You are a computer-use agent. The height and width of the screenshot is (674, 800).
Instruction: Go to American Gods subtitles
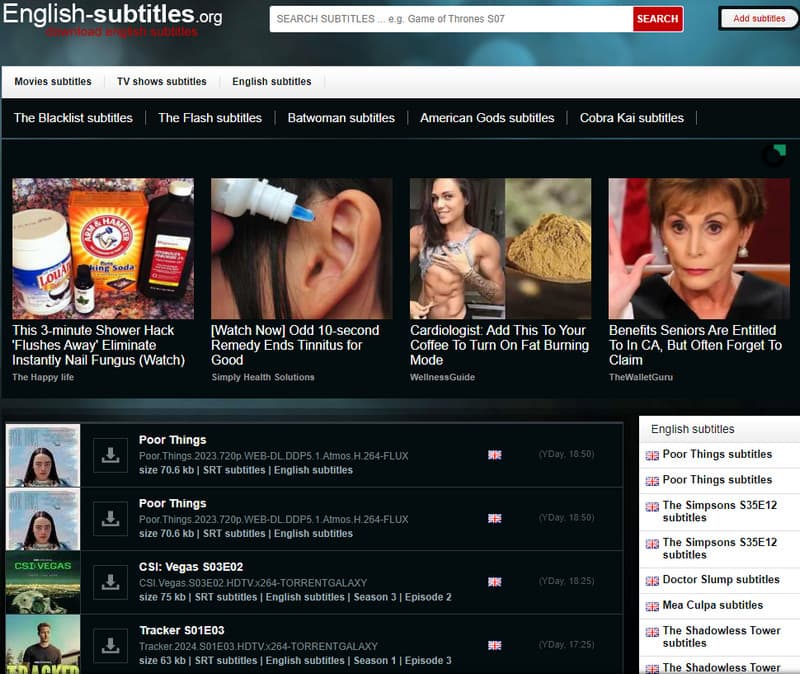(487, 118)
